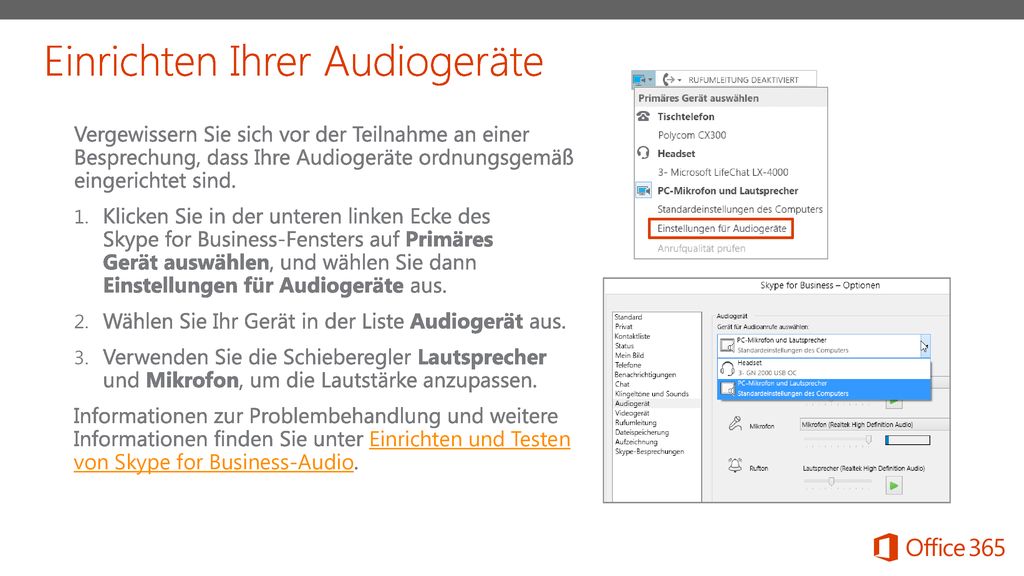
Task: Choose the highlighted PC-Mikrofon und Lautsprecher list option
Action: (824, 389)
